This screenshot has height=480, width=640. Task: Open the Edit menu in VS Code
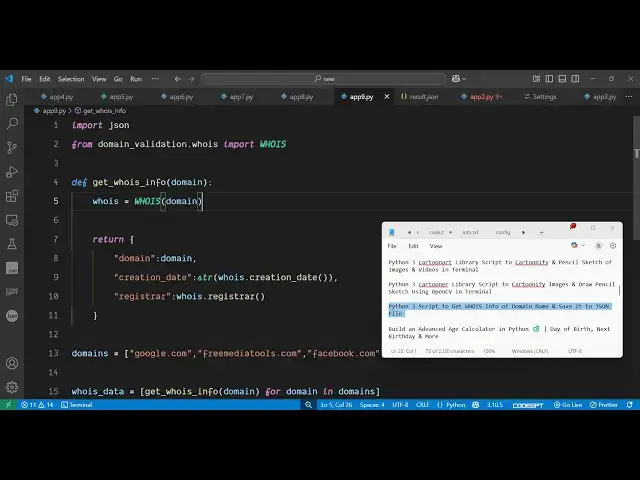click(44, 79)
